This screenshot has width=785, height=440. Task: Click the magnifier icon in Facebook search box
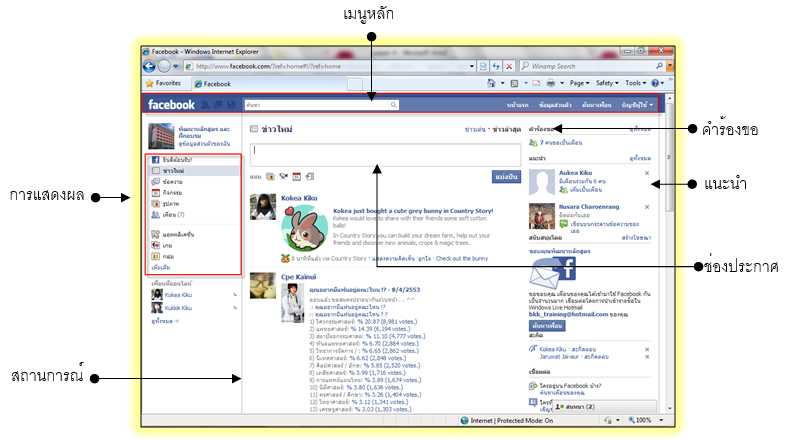tap(394, 105)
